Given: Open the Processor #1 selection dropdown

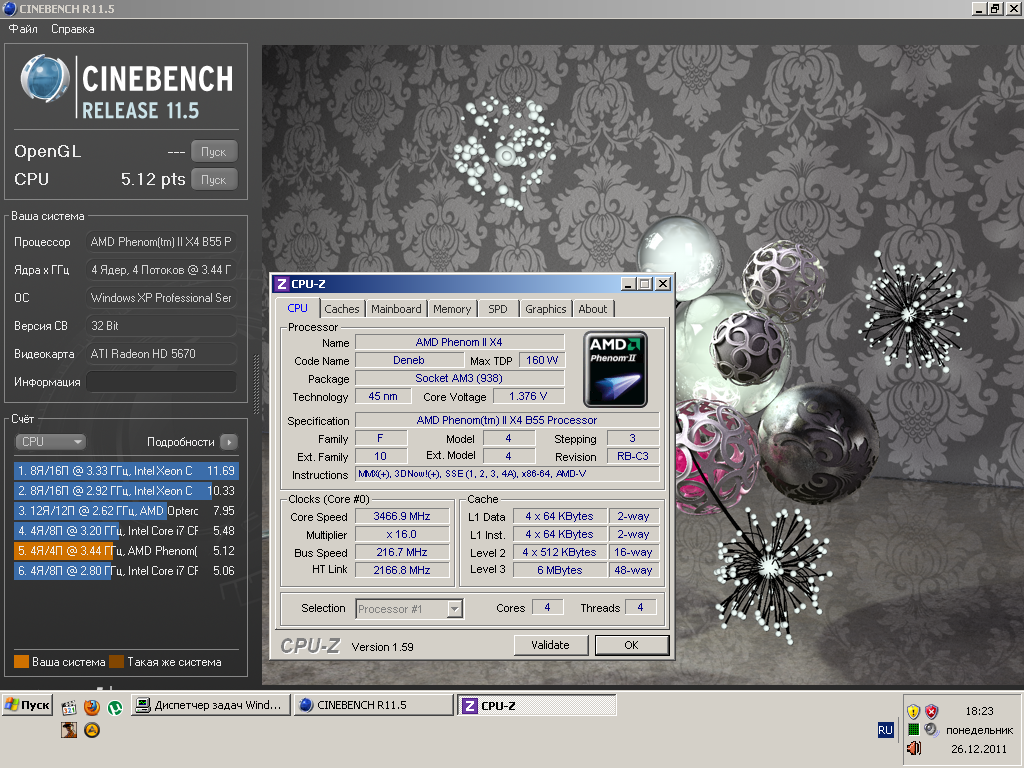Looking at the screenshot, I should click(409, 609).
